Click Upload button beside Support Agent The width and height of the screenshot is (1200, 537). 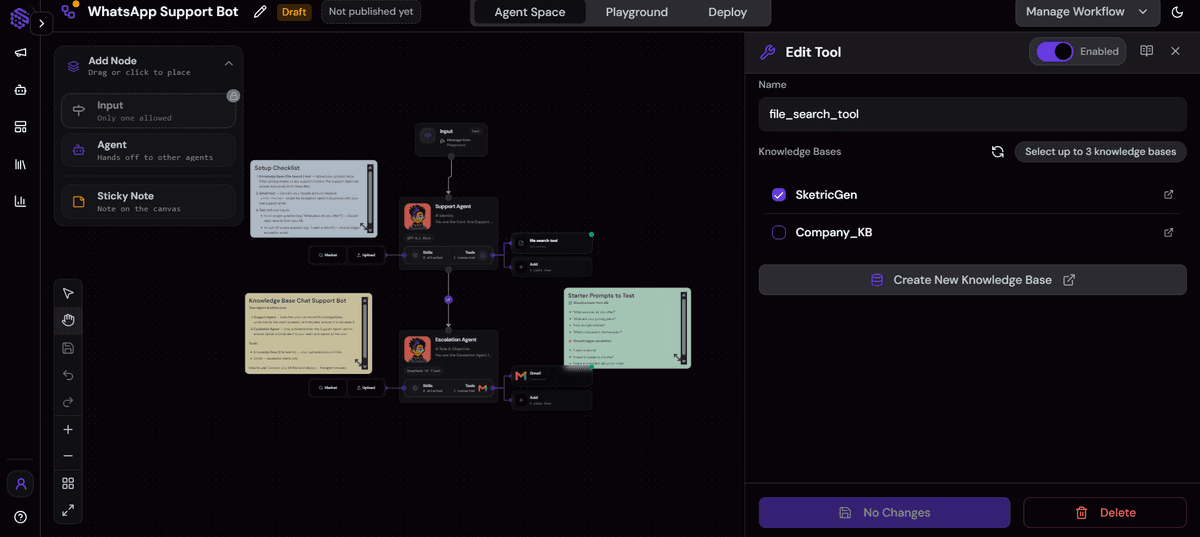click(366, 255)
